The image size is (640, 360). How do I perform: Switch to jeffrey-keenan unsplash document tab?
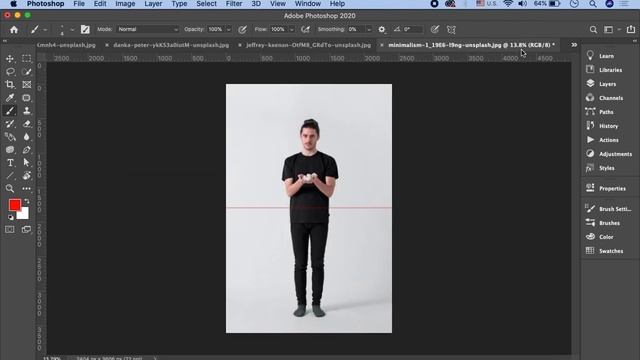[308, 45]
